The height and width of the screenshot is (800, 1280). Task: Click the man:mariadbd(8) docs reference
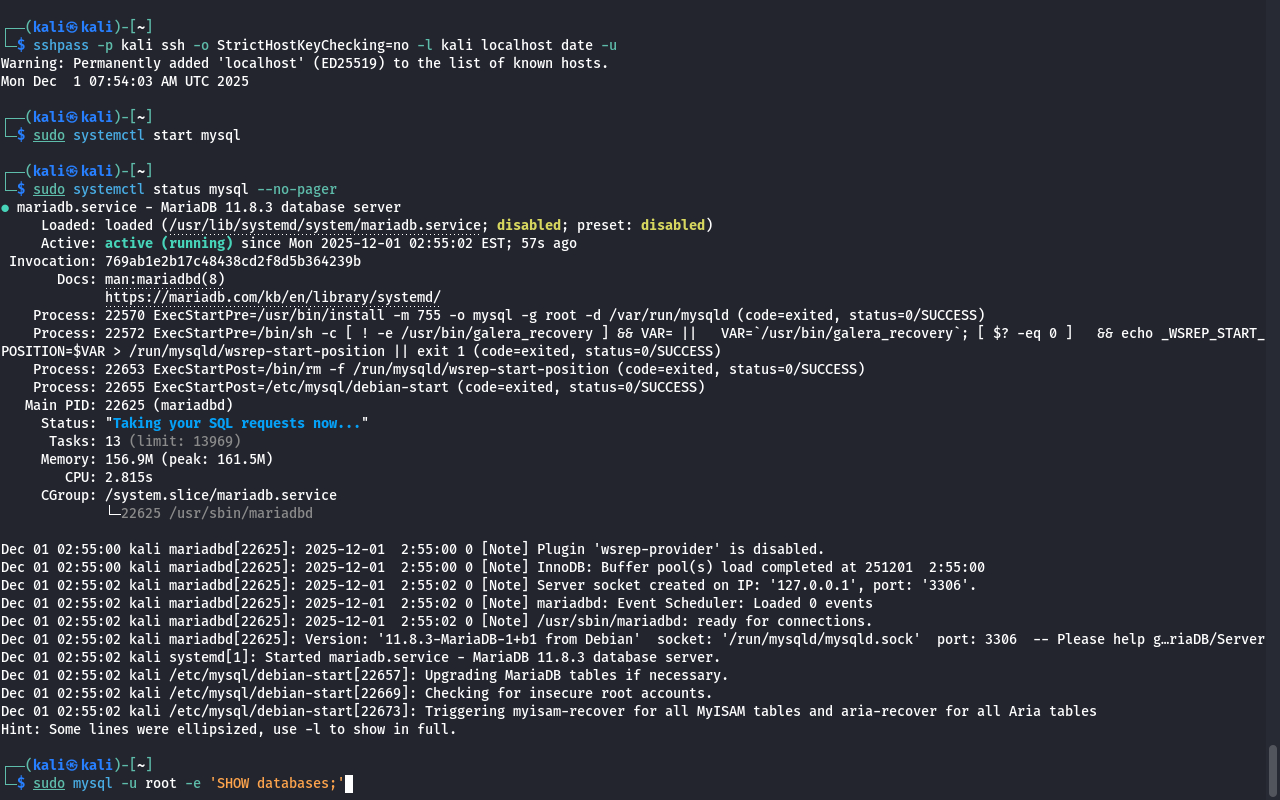coord(164,279)
